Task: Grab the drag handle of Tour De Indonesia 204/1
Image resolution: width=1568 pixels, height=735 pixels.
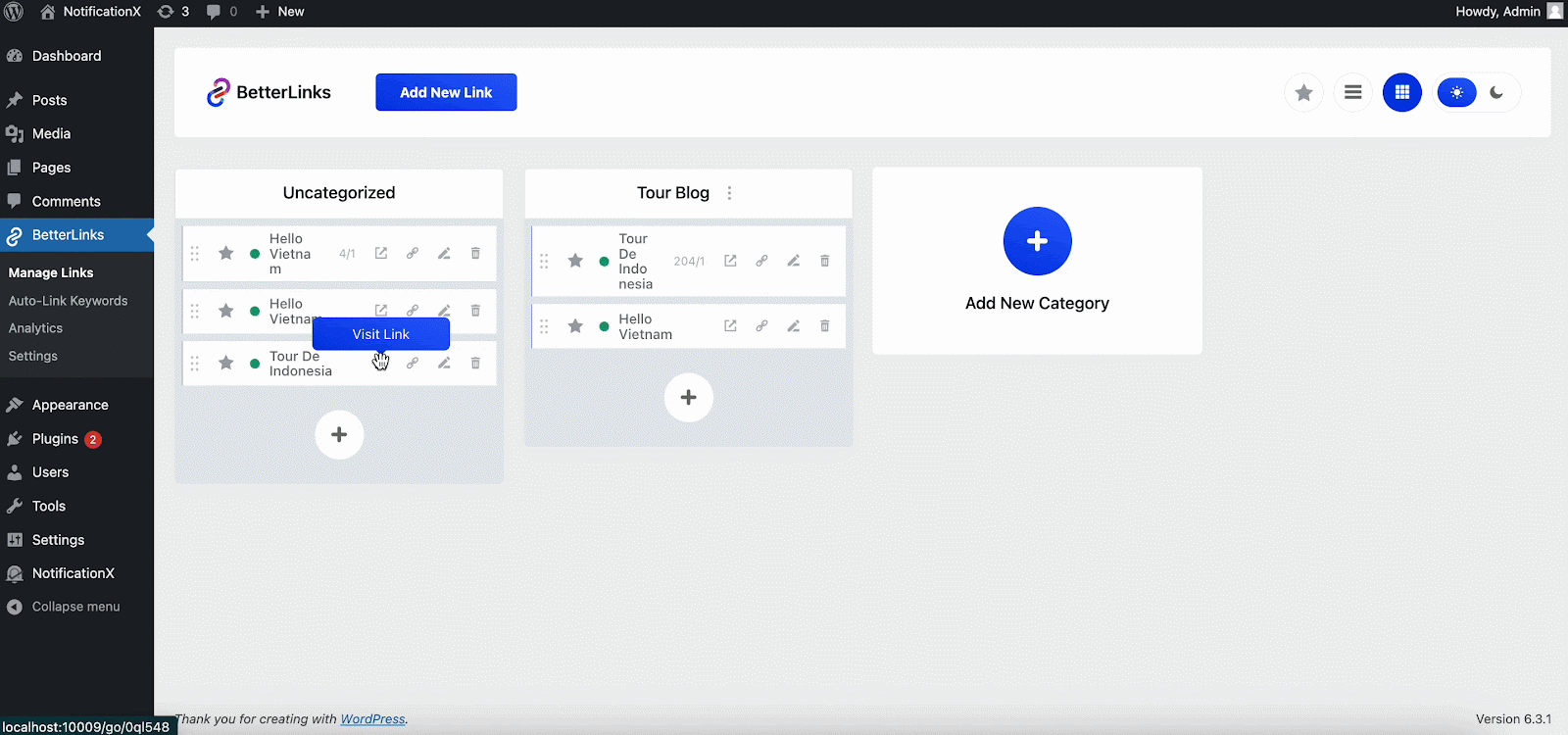Action: point(544,261)
